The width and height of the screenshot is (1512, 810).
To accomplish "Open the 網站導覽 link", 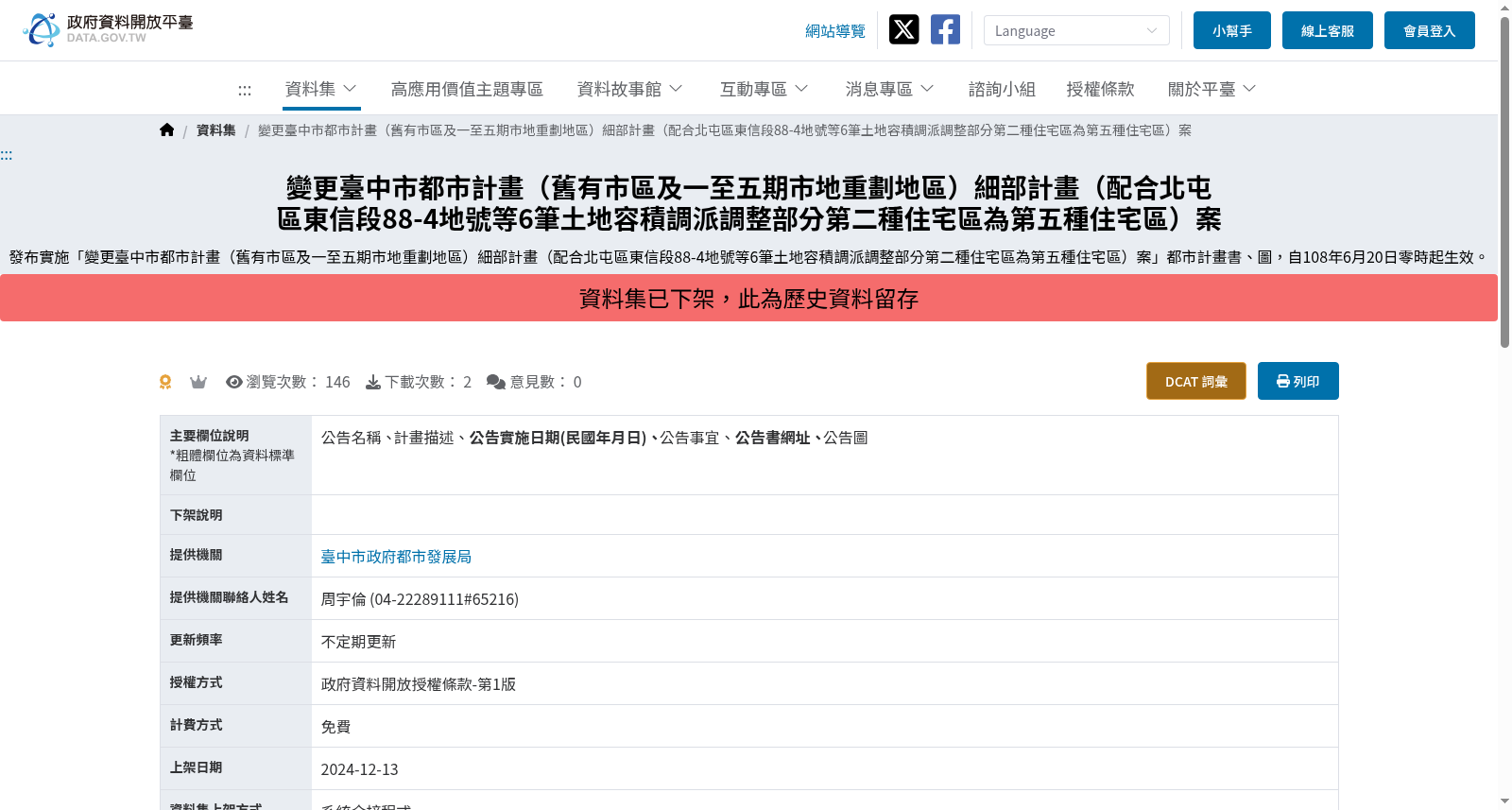I will click(835, 31).
